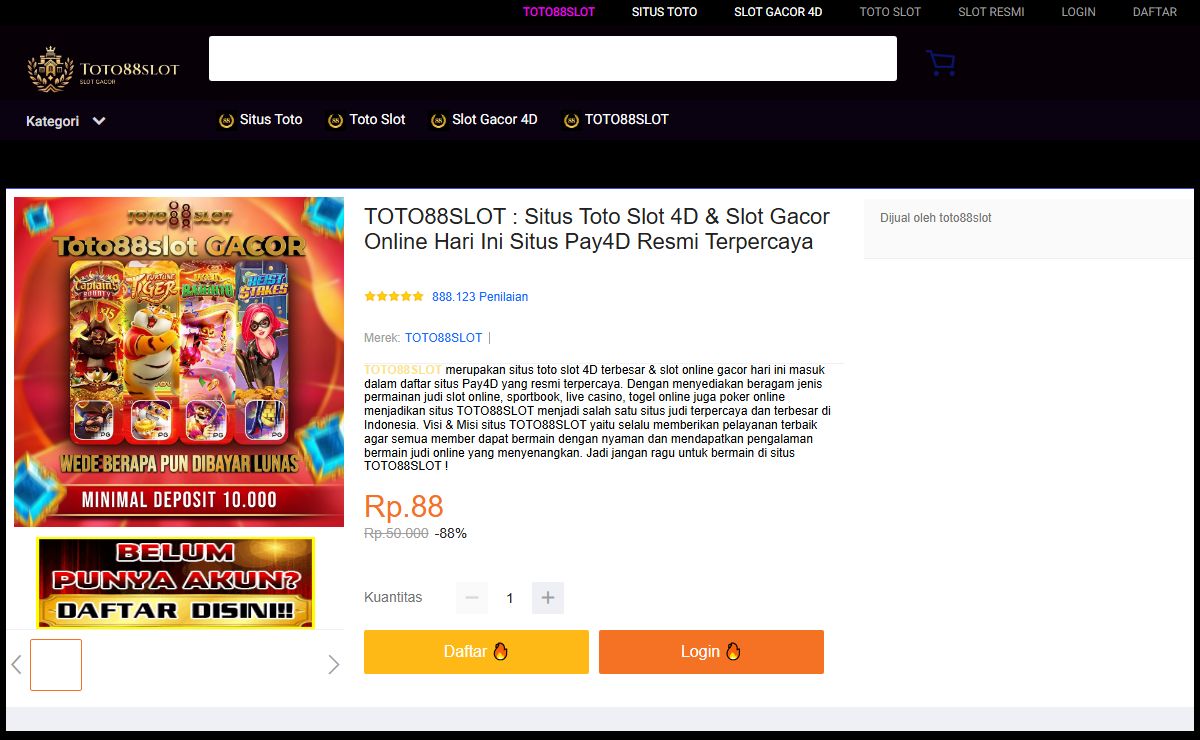This screenshot has width=1200, height=740.
Task: Click the orange Login button
Action: click(711, 652)
